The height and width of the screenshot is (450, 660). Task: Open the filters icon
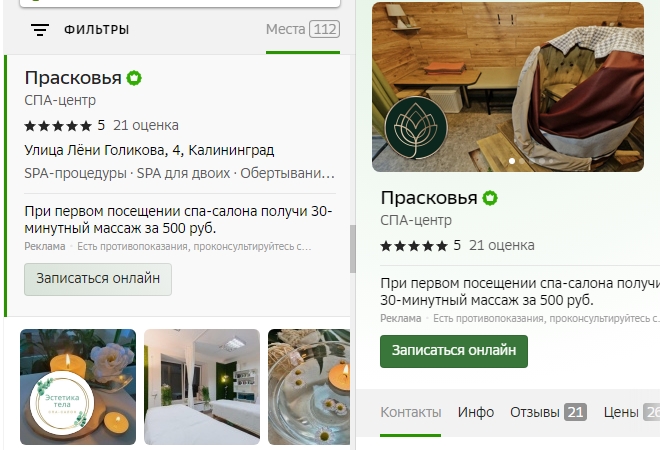40,30
